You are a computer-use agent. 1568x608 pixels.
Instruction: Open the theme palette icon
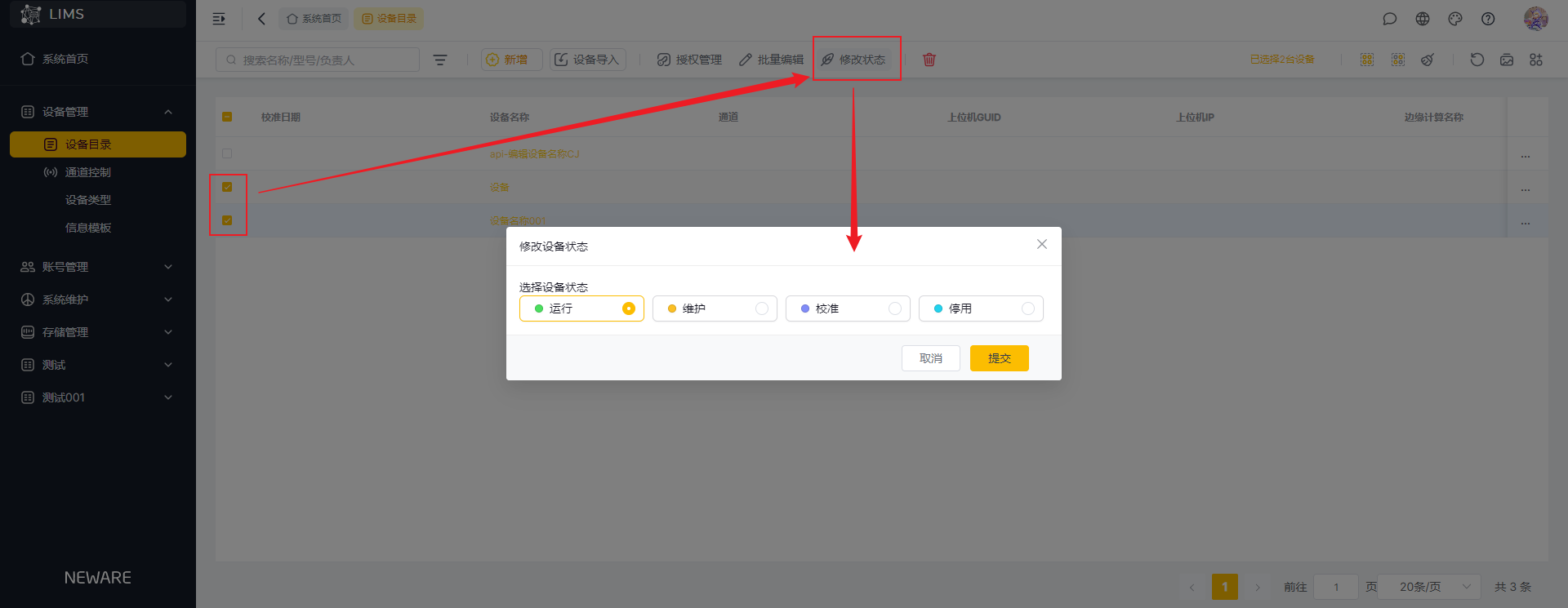(1455, 19)
